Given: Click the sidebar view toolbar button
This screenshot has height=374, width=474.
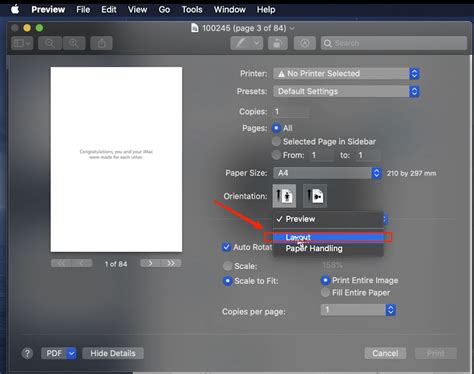Looking at the screenshot, I should [22, 43].
